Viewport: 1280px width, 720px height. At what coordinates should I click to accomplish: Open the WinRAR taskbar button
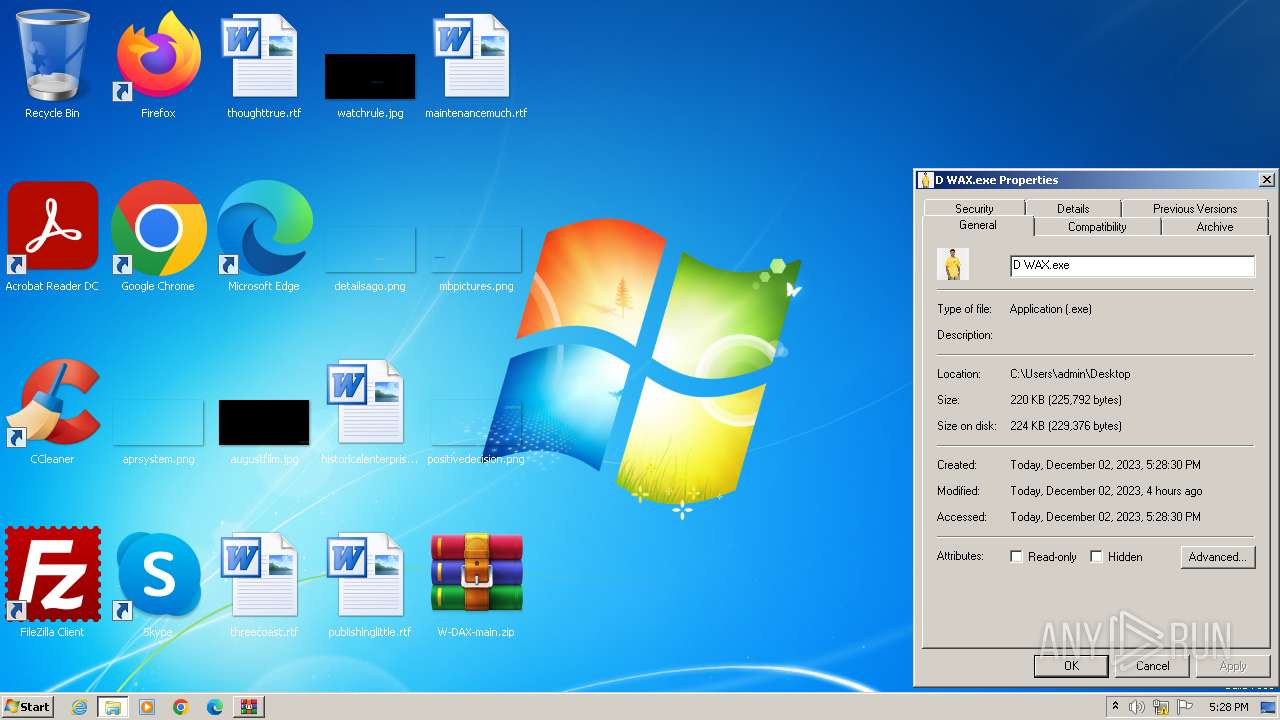coord(249,707)
